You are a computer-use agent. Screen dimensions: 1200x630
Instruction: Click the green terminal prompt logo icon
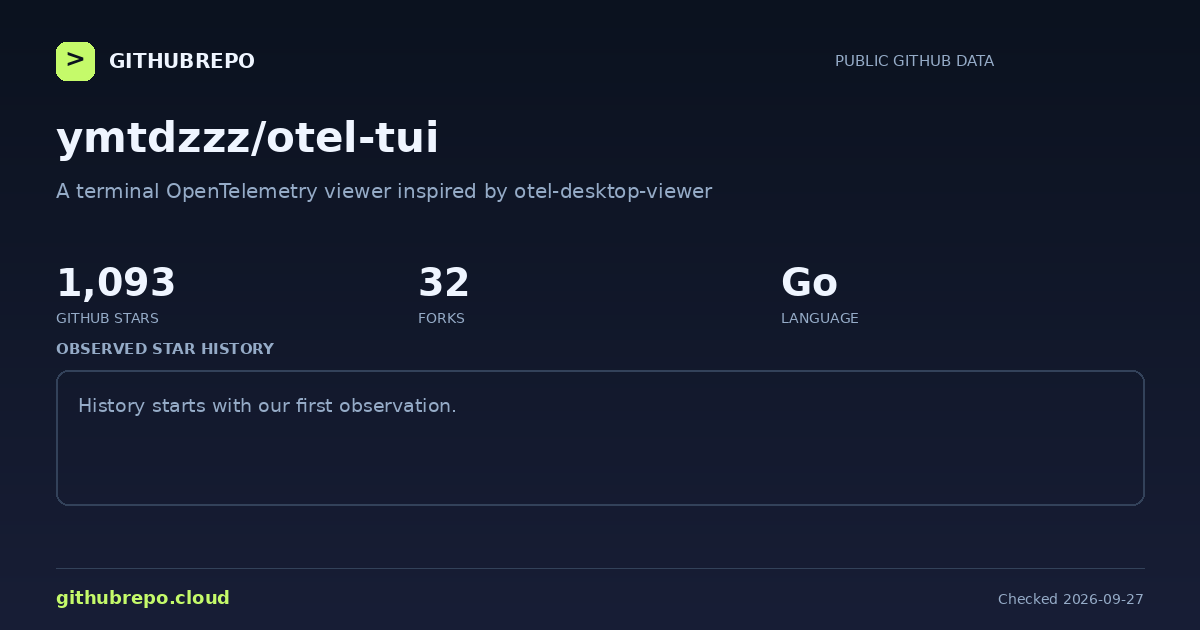pyautogui.click(x=75, y=61)
